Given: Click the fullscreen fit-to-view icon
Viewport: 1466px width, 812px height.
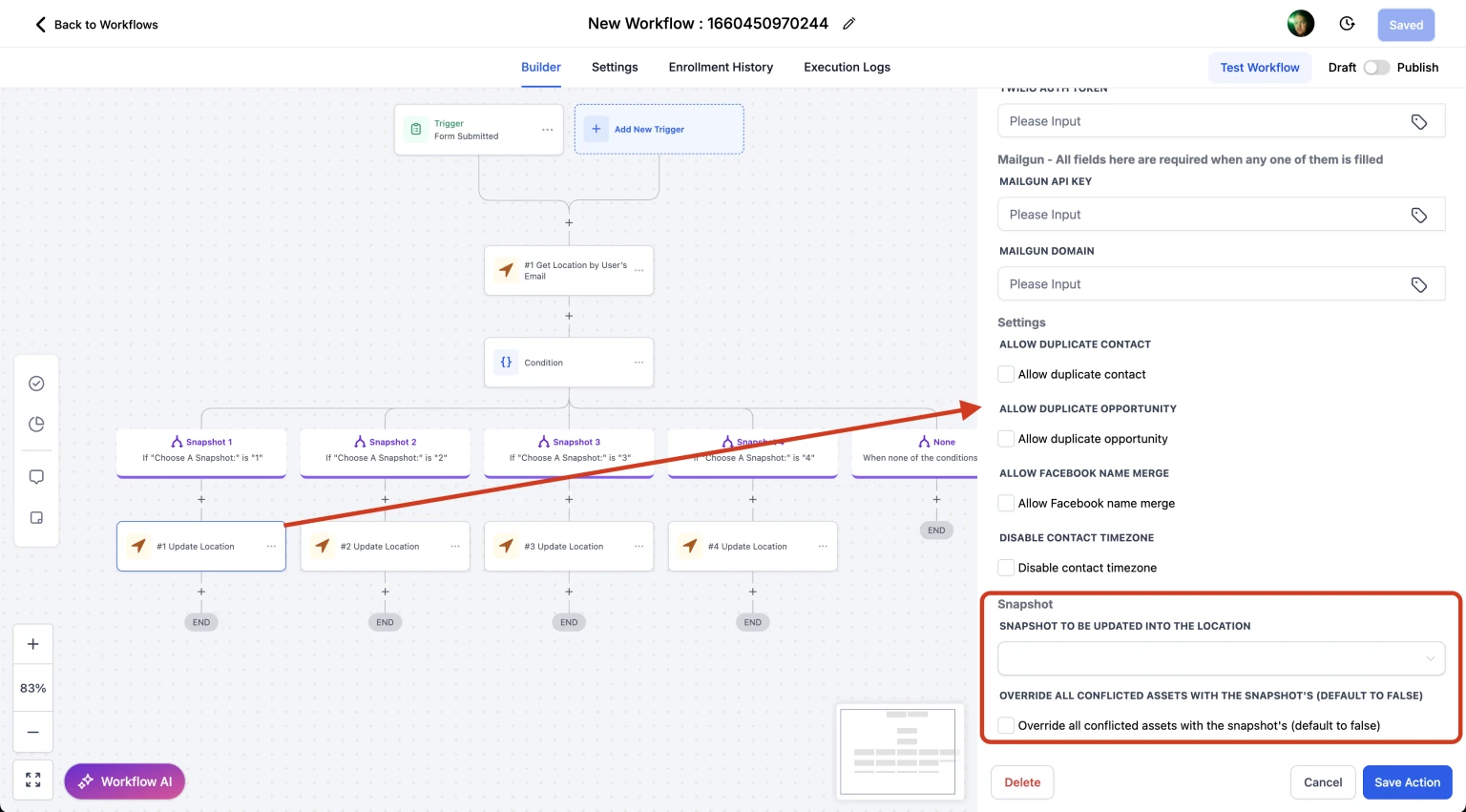Looking at the screenshot, I should point(33,781).
